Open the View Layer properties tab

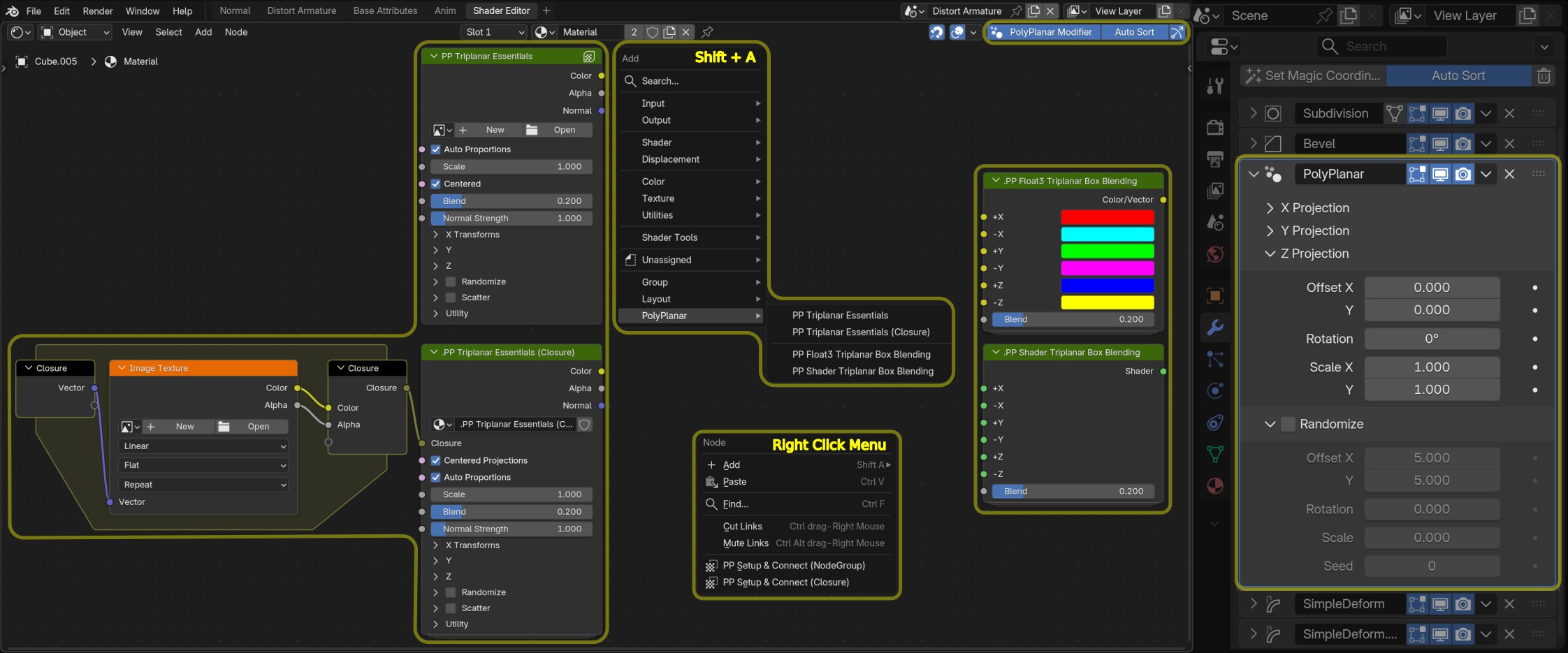[1215, 191]
